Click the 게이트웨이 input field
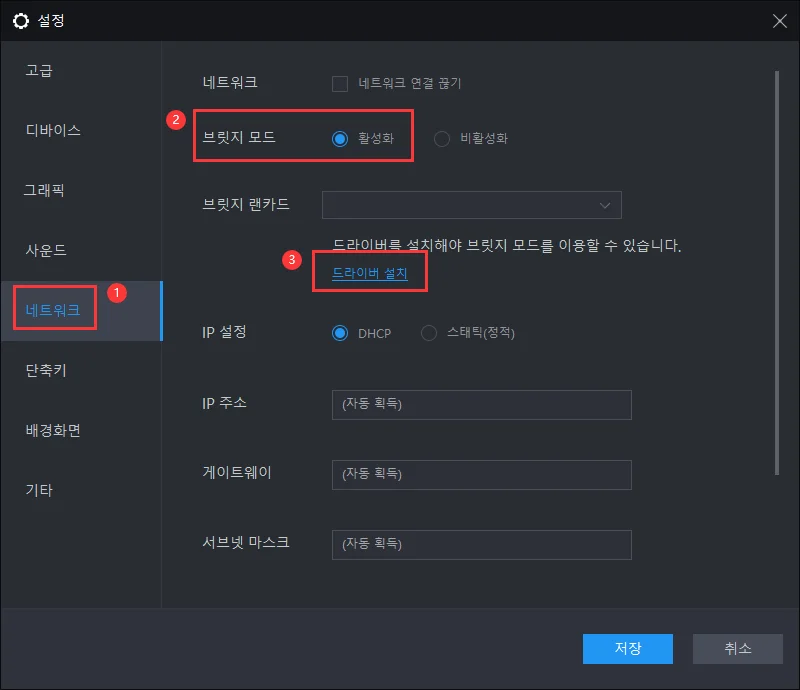 pyautogui.click(x=482, y=475)
